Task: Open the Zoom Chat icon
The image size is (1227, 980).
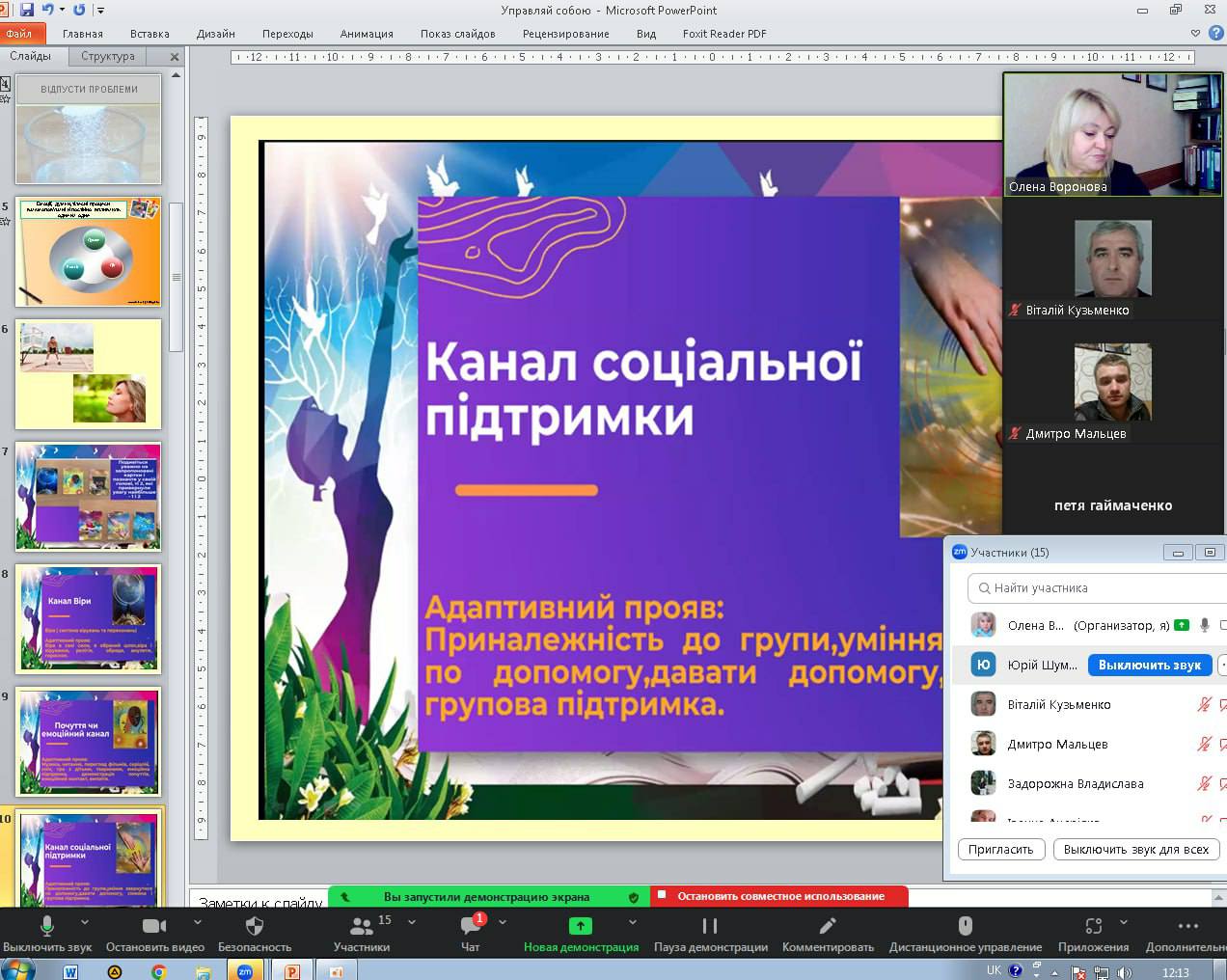Action: click(x=470, y=927)
